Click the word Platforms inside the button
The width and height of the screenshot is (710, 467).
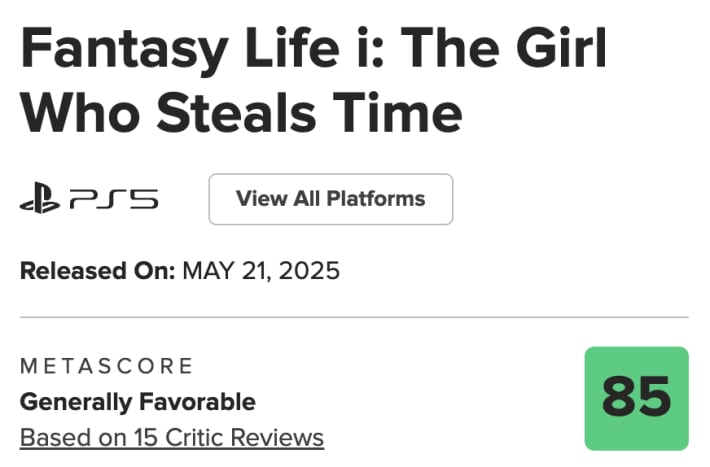point(376,198)
